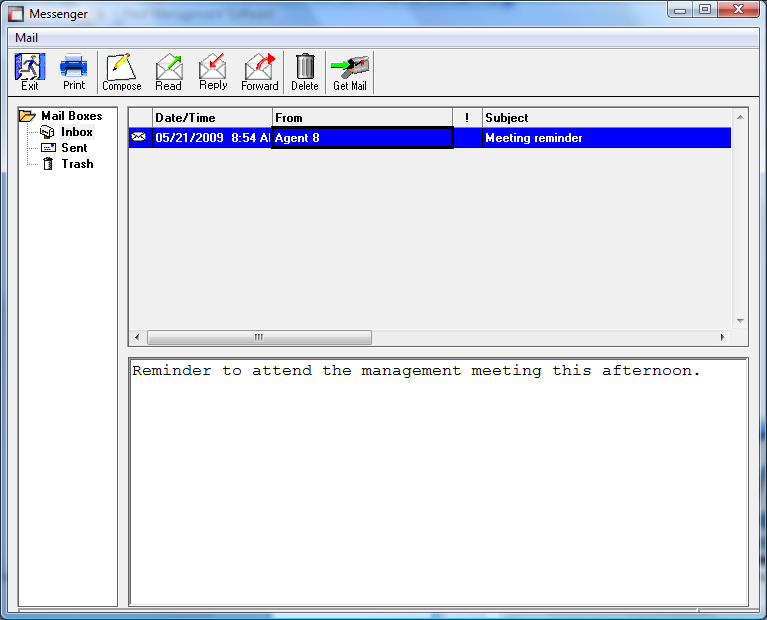Open the Read mail icon
This screenshot has width=767, height=620.
point(168,71)
